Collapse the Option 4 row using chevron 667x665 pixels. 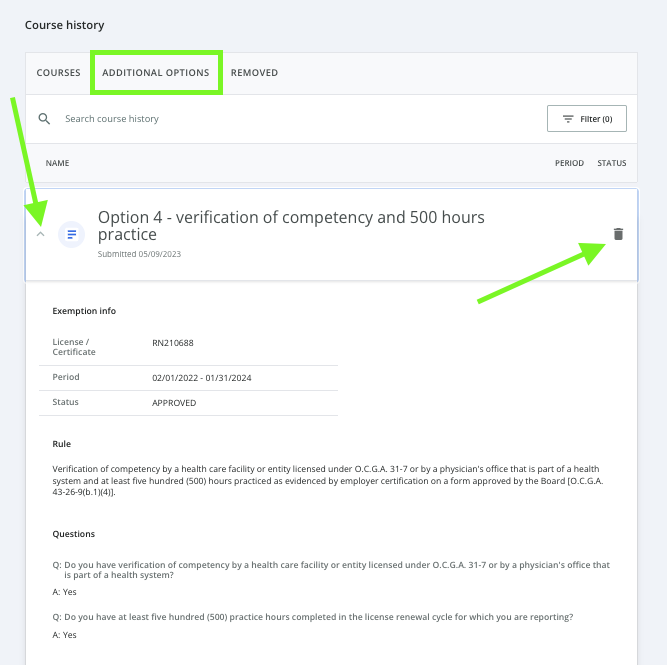40,235
